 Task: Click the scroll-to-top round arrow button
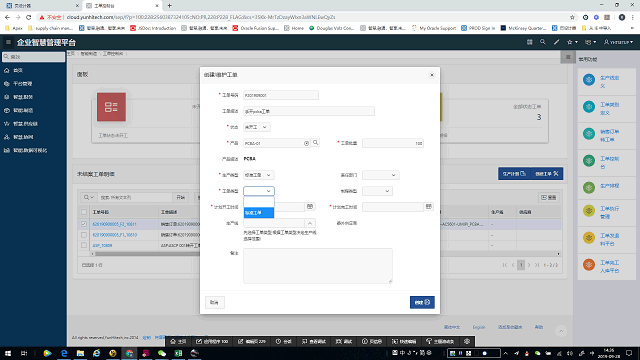tap(561, 331)
